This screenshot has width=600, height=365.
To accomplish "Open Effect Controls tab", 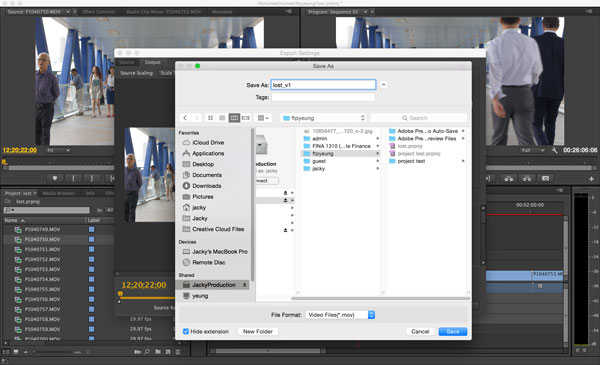I will point(99,12).
